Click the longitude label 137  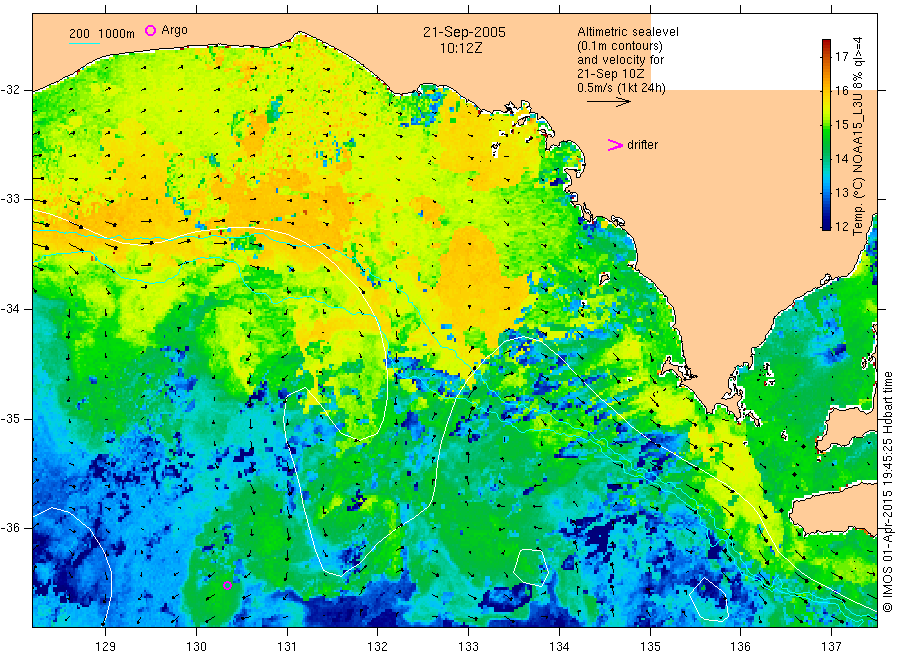(x=831, y=647)
